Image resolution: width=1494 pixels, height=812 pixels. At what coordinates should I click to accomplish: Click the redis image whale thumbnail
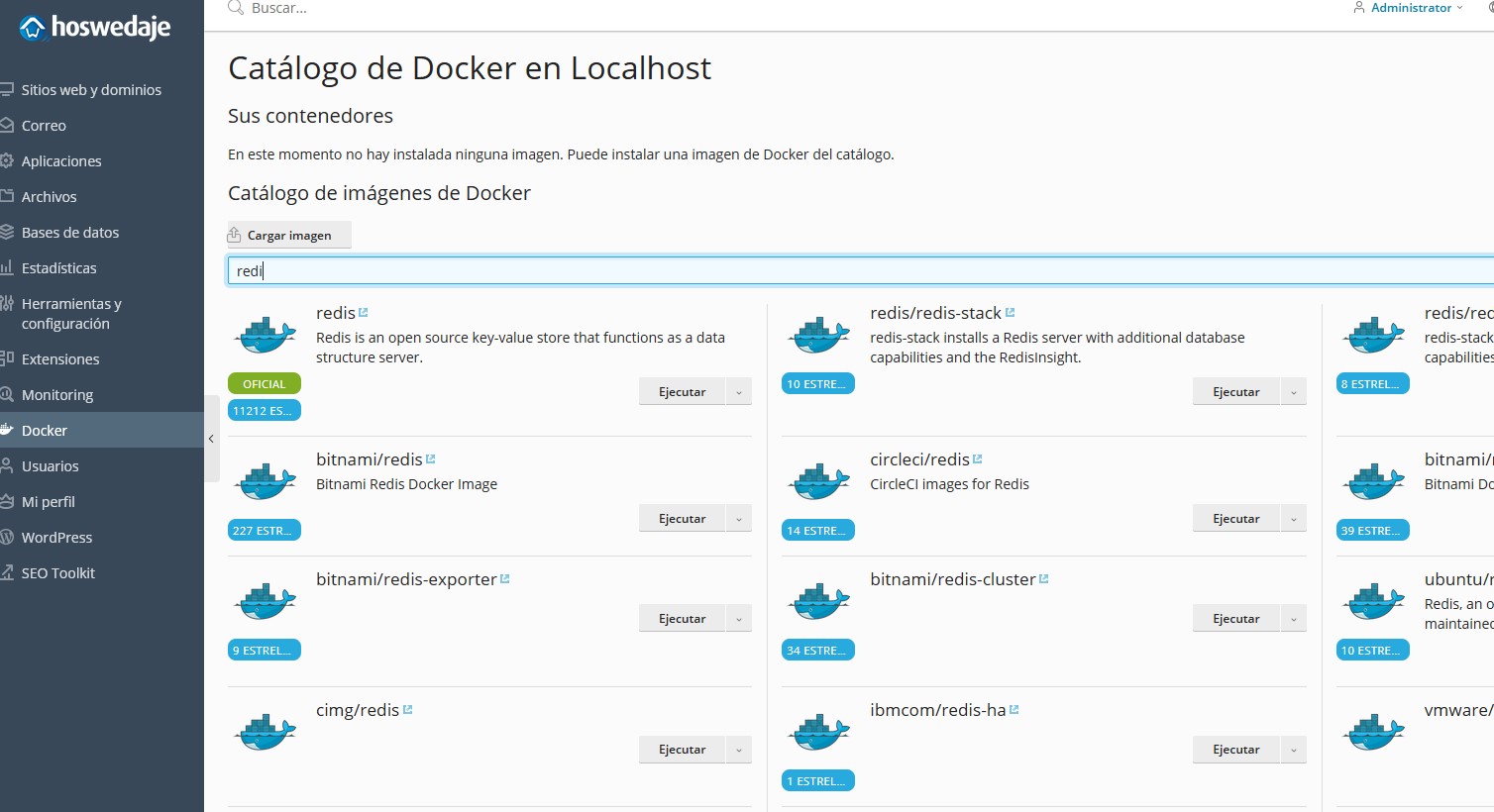point(265,335)
